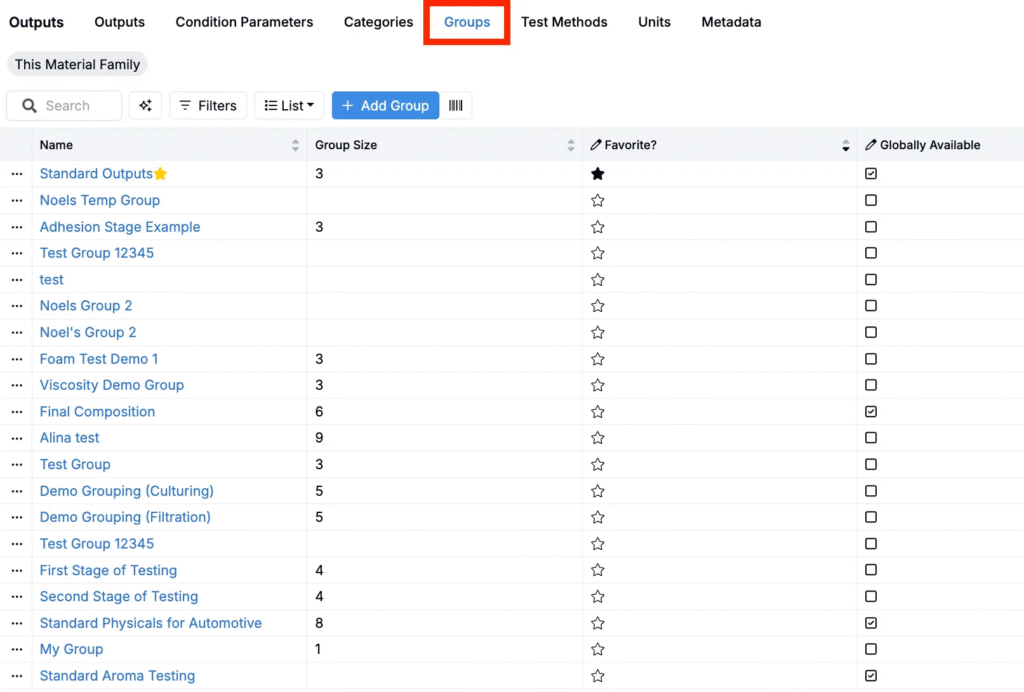
Task: Enable Globally Available for Alina test
Action: pos(871,438)
